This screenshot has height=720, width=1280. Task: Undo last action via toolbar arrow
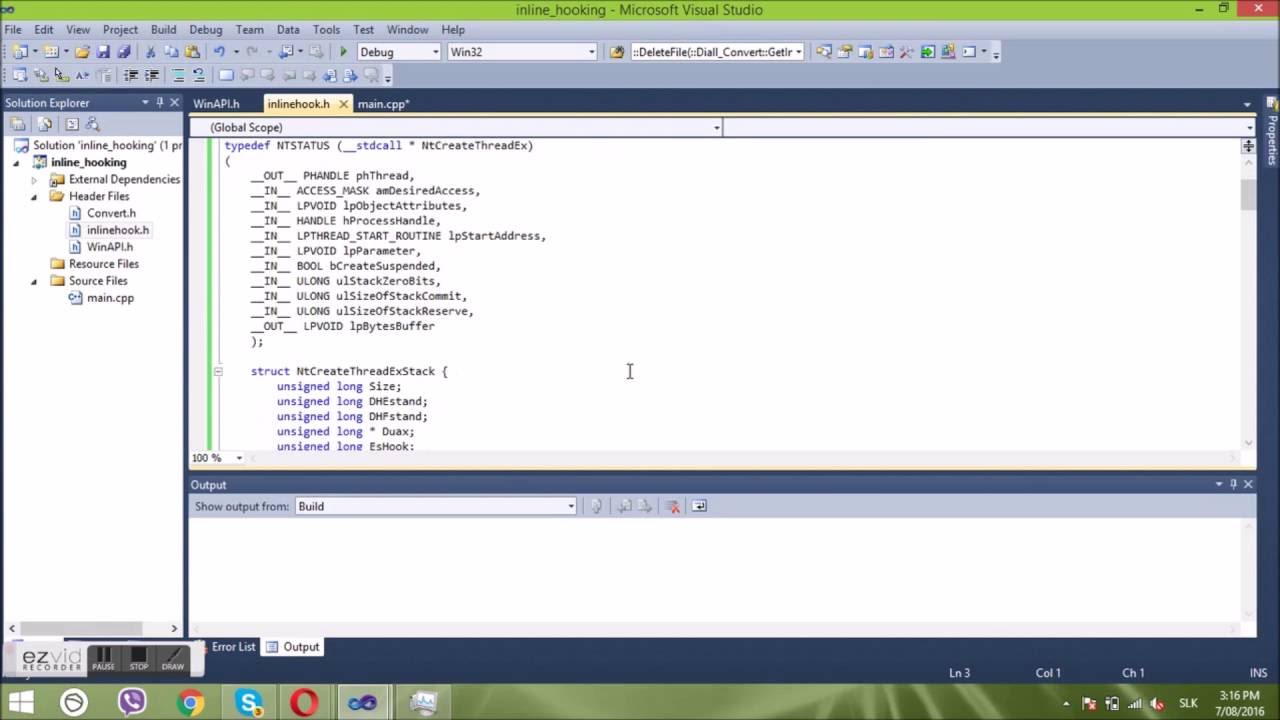point(219,52)
